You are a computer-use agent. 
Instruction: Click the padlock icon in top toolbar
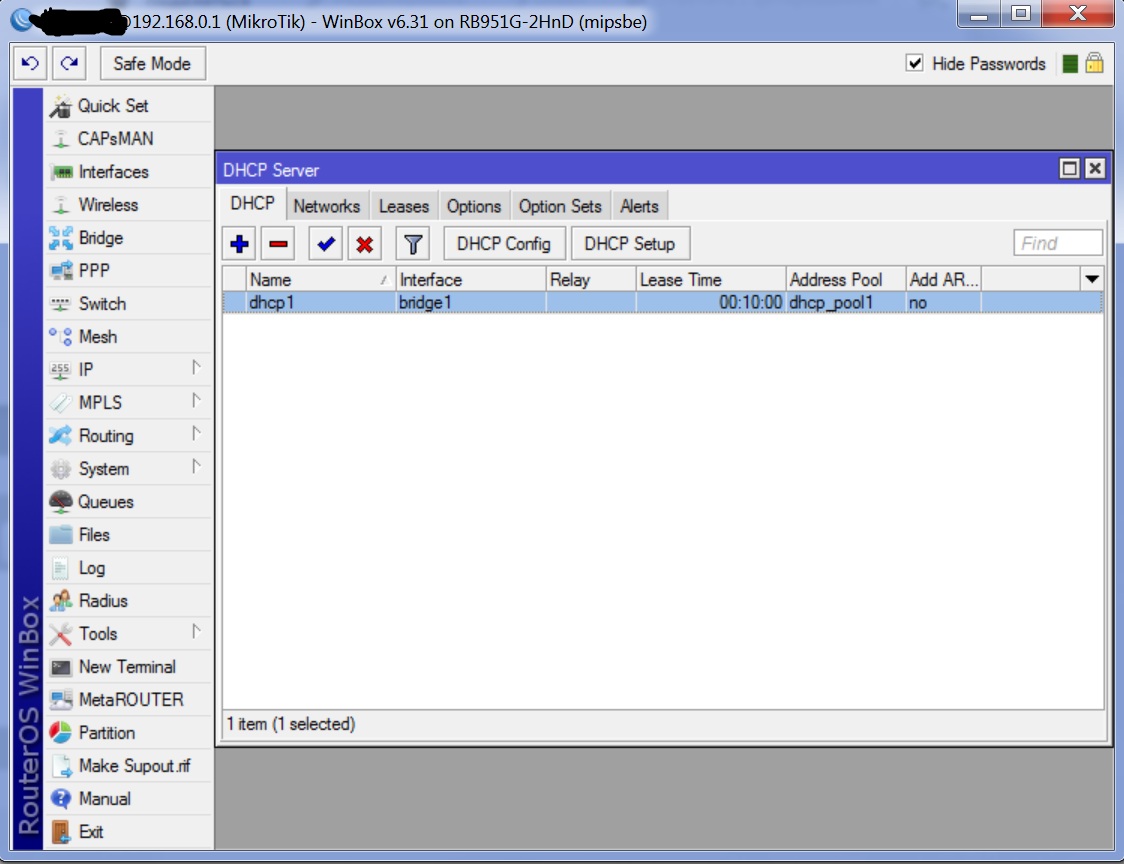(1095, 64)
